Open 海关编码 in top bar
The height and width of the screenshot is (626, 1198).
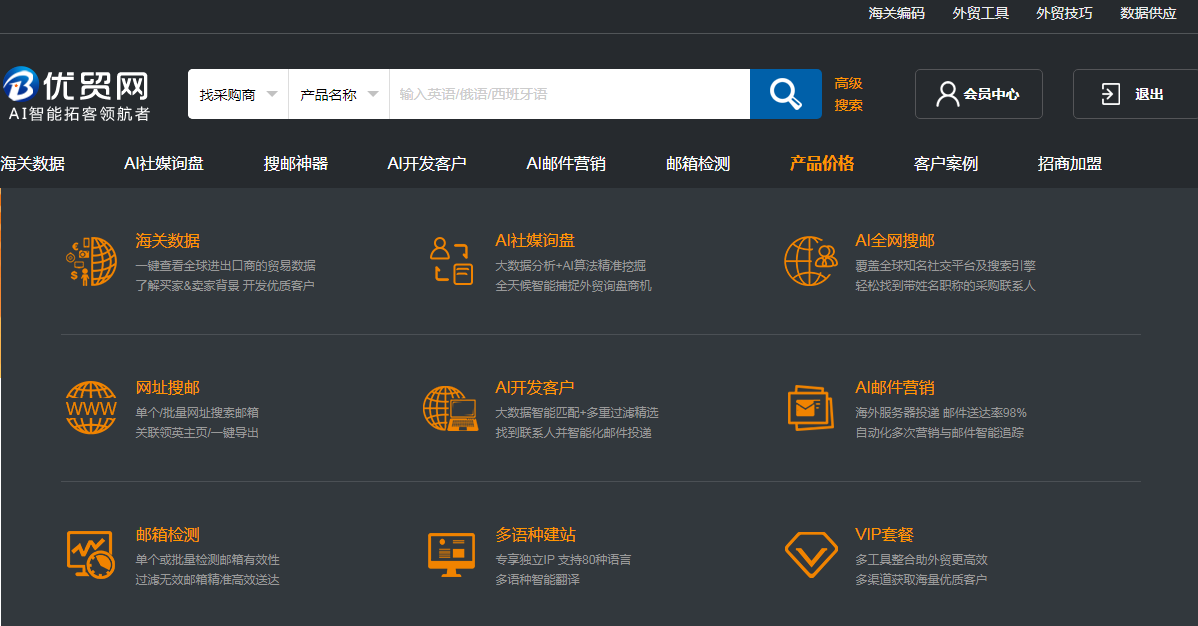coord(896,13)
